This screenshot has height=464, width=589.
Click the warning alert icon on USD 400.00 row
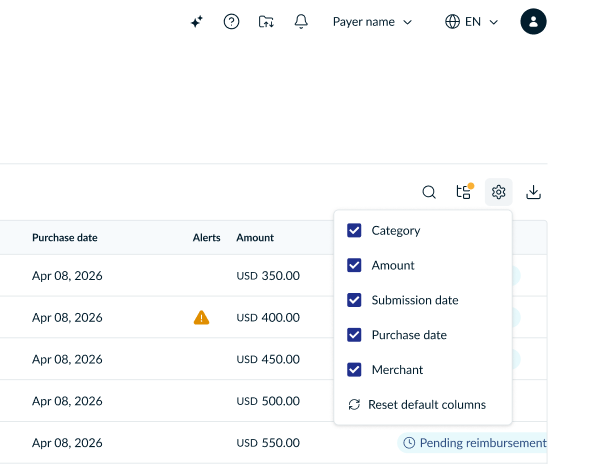pos(201,317)
